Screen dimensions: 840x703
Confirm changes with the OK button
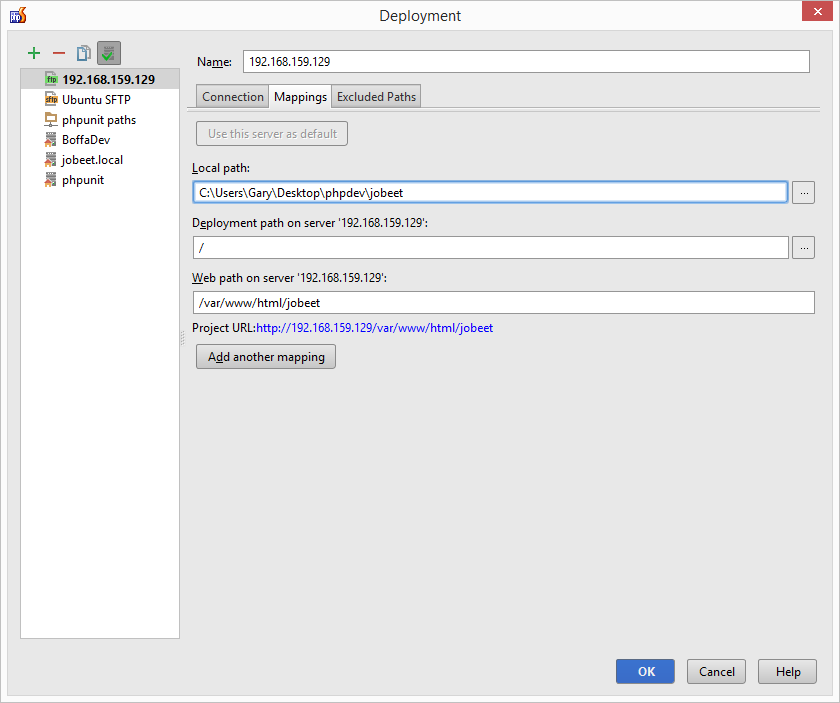coord(645,671)
